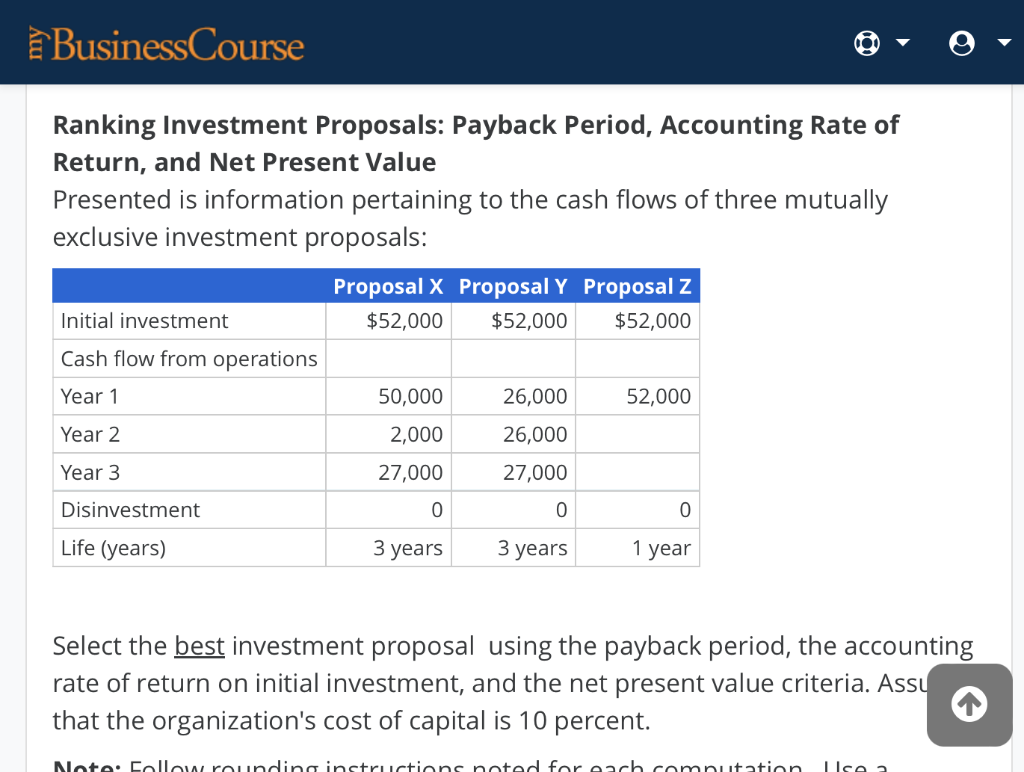Open the user account dropdown menu
Screen dimensions: 1024x772
pyautogui.click(x=999, y=43)
